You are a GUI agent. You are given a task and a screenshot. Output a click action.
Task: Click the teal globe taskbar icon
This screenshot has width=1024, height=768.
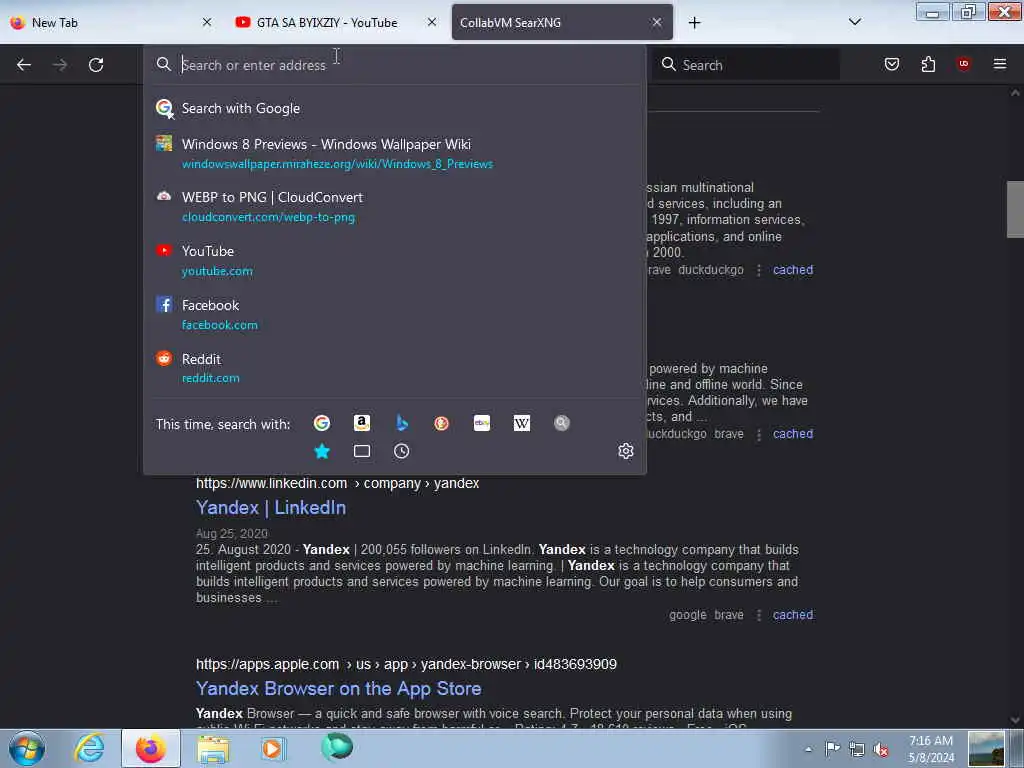pos(337,748)
